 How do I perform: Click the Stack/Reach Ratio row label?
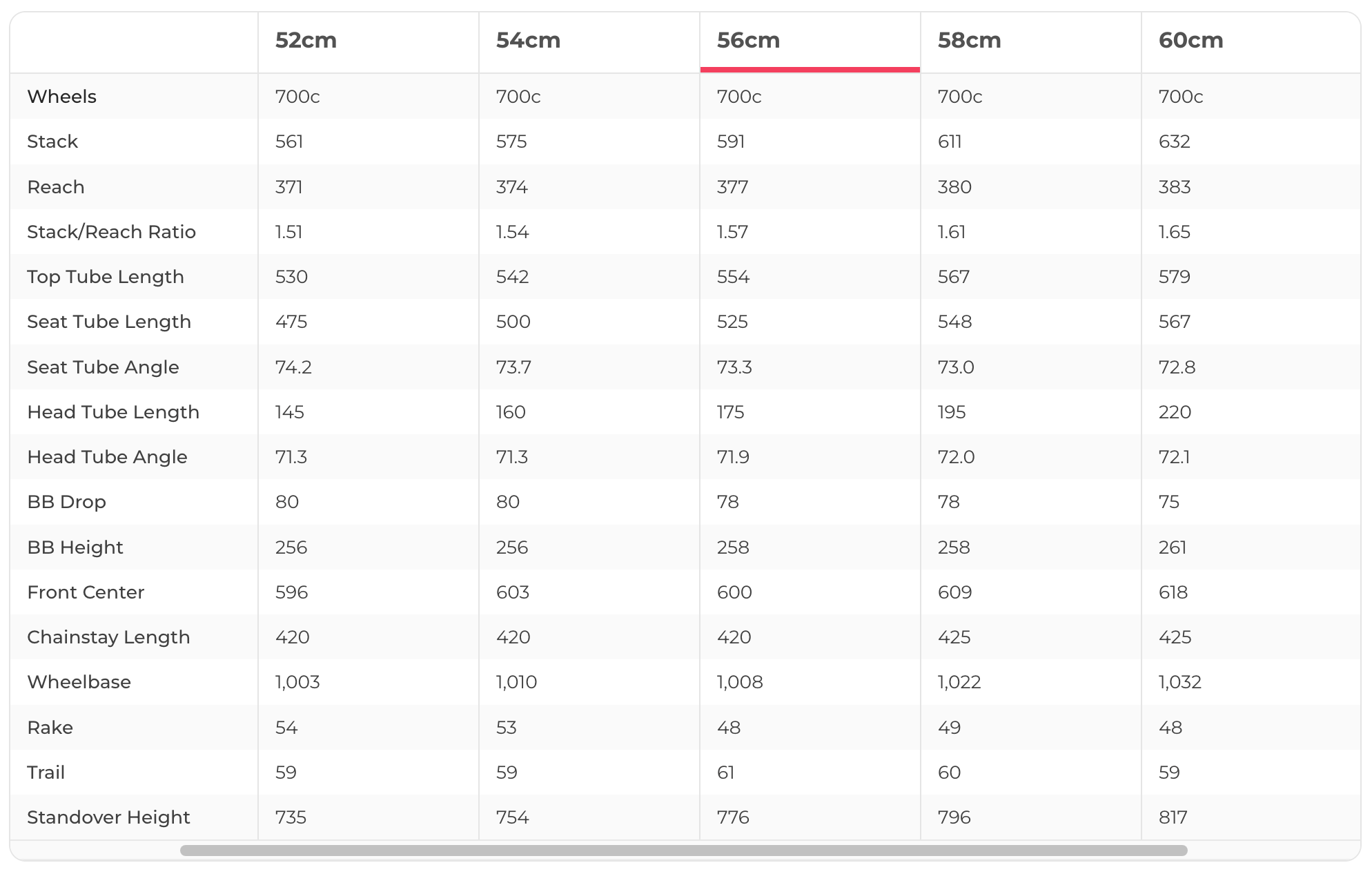pos(111,232)
